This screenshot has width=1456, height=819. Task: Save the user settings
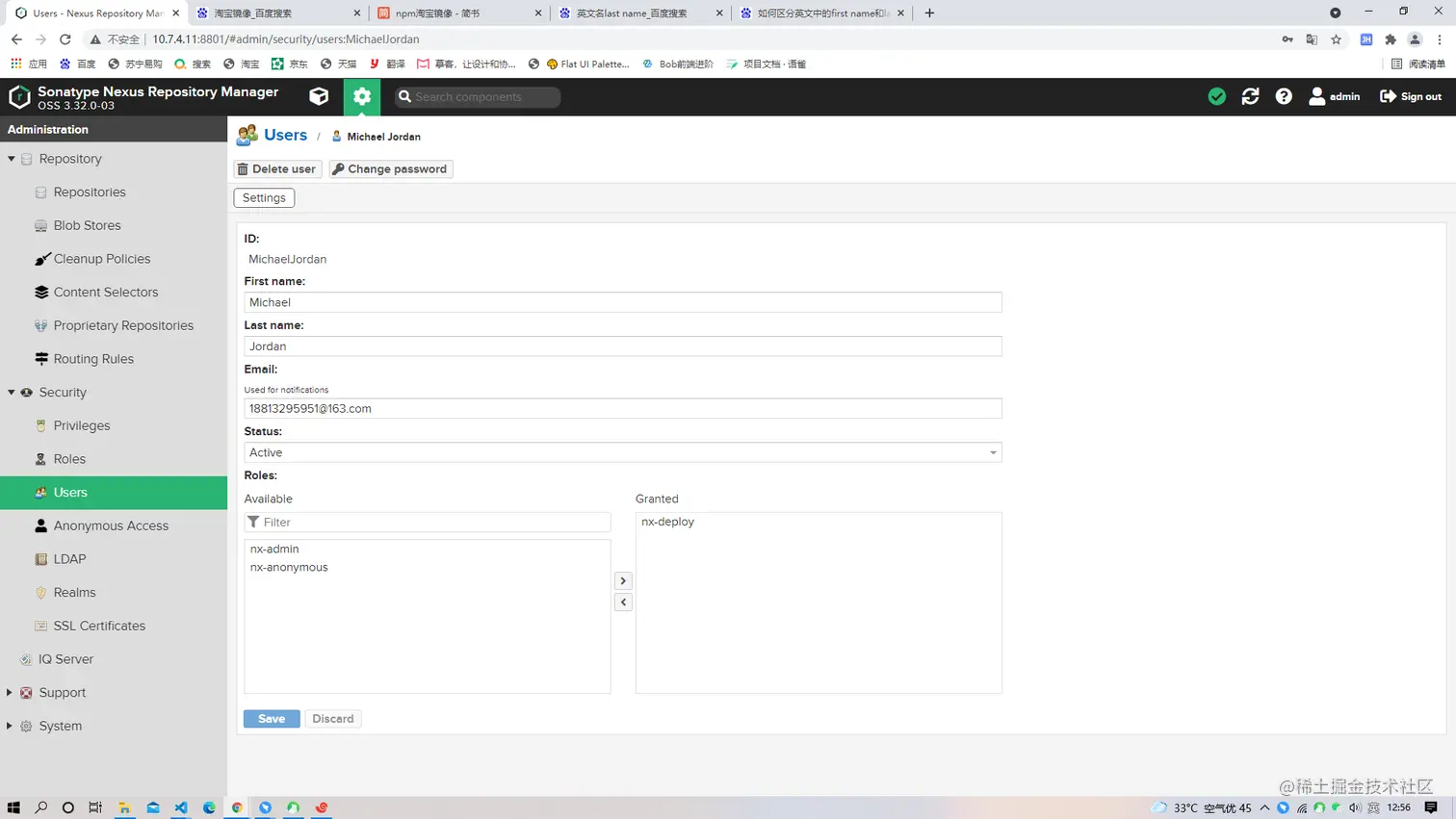click(272, 719)
